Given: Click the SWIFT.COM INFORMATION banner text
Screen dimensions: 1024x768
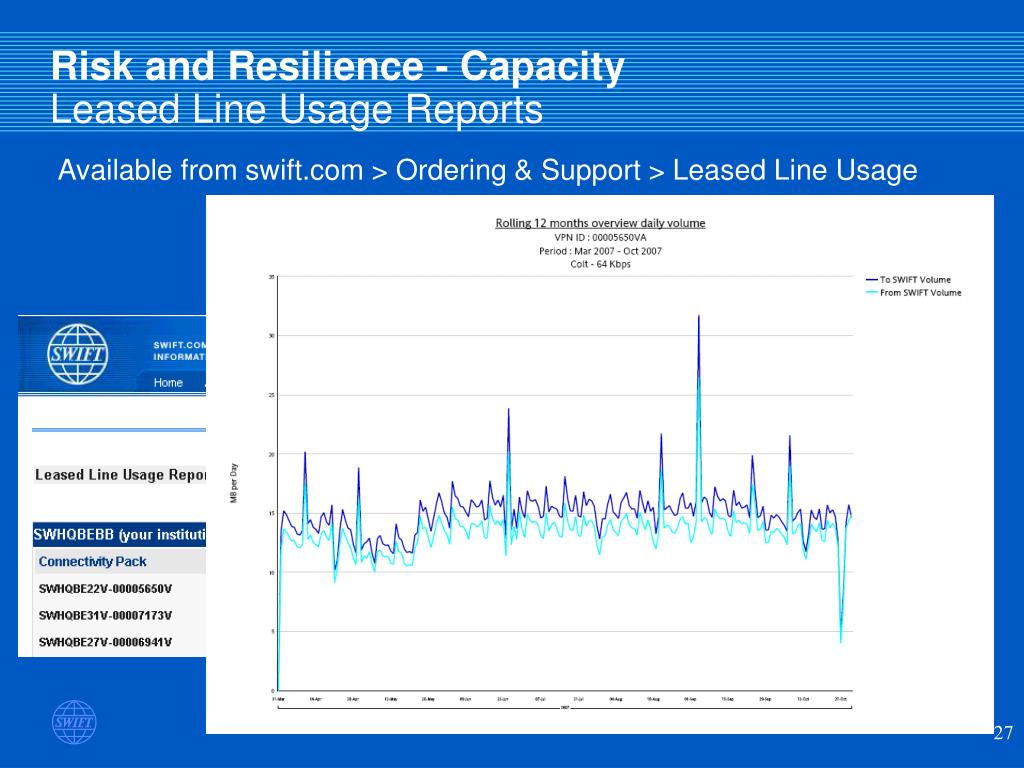Looking at the screenshot, I should [x=180, y=351].
